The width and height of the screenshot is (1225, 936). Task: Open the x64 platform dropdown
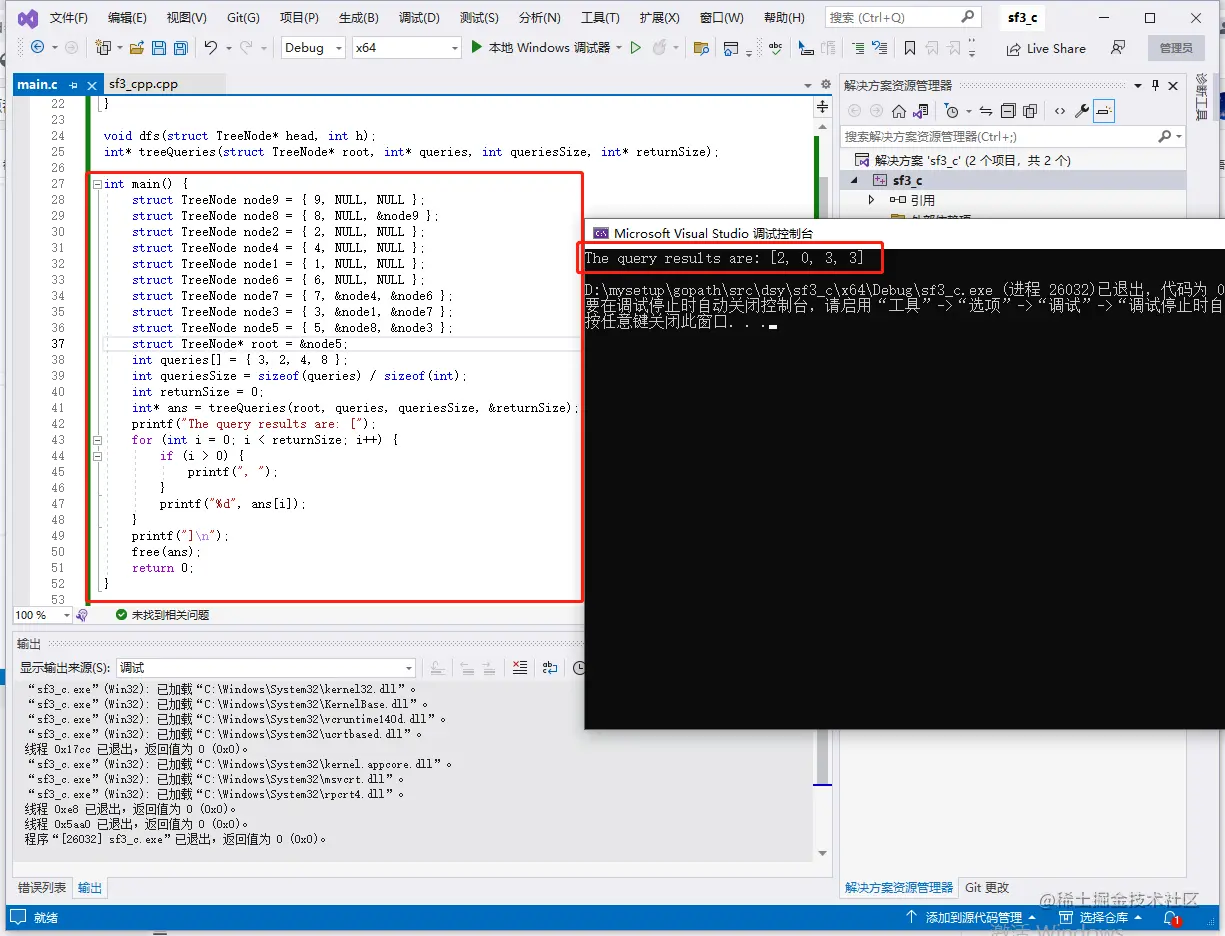406,47
